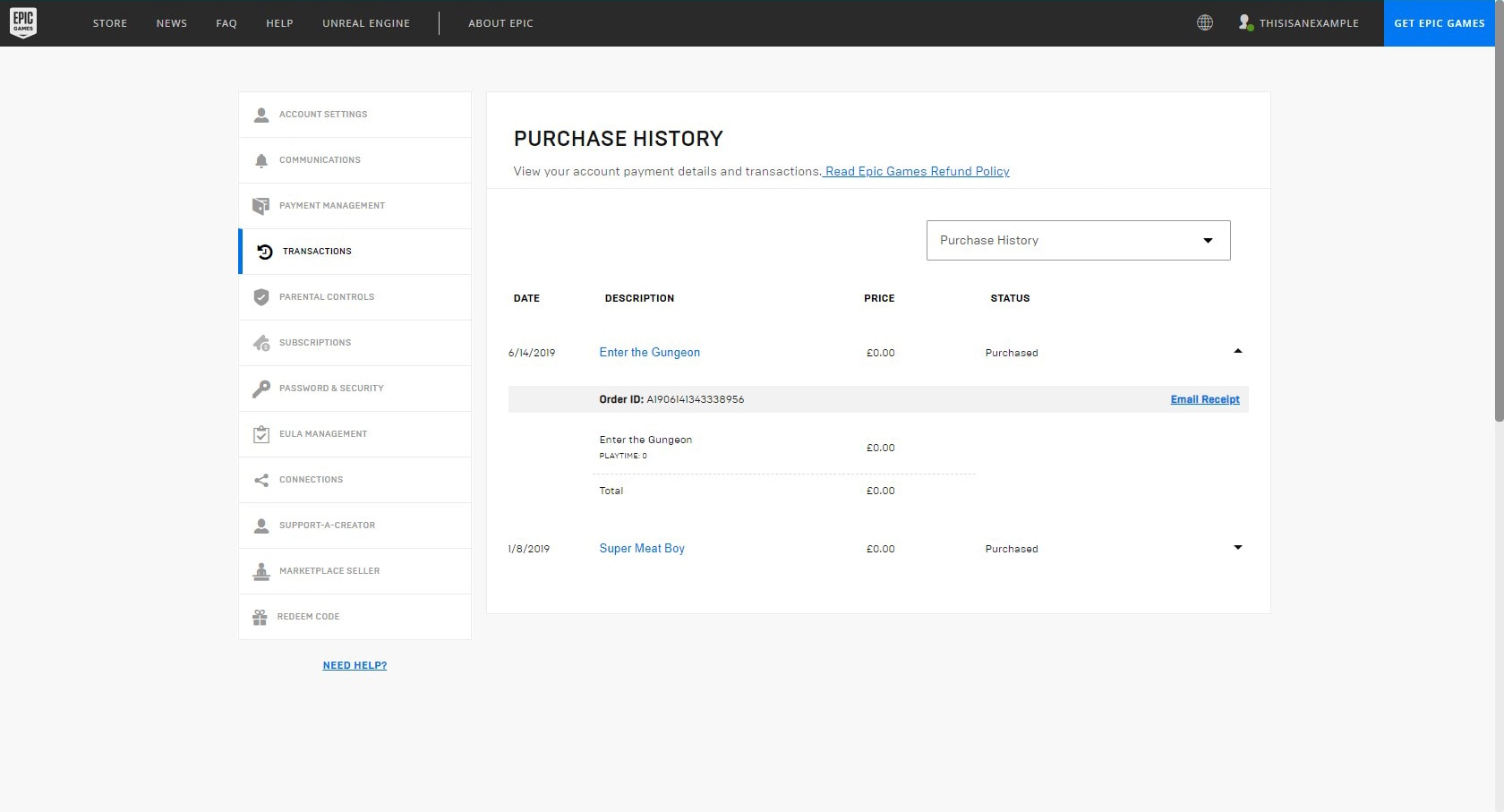Screen dimensions: 1504x812
Task: Select Password & Security in sidebar
Action: [x=355, y=389]
